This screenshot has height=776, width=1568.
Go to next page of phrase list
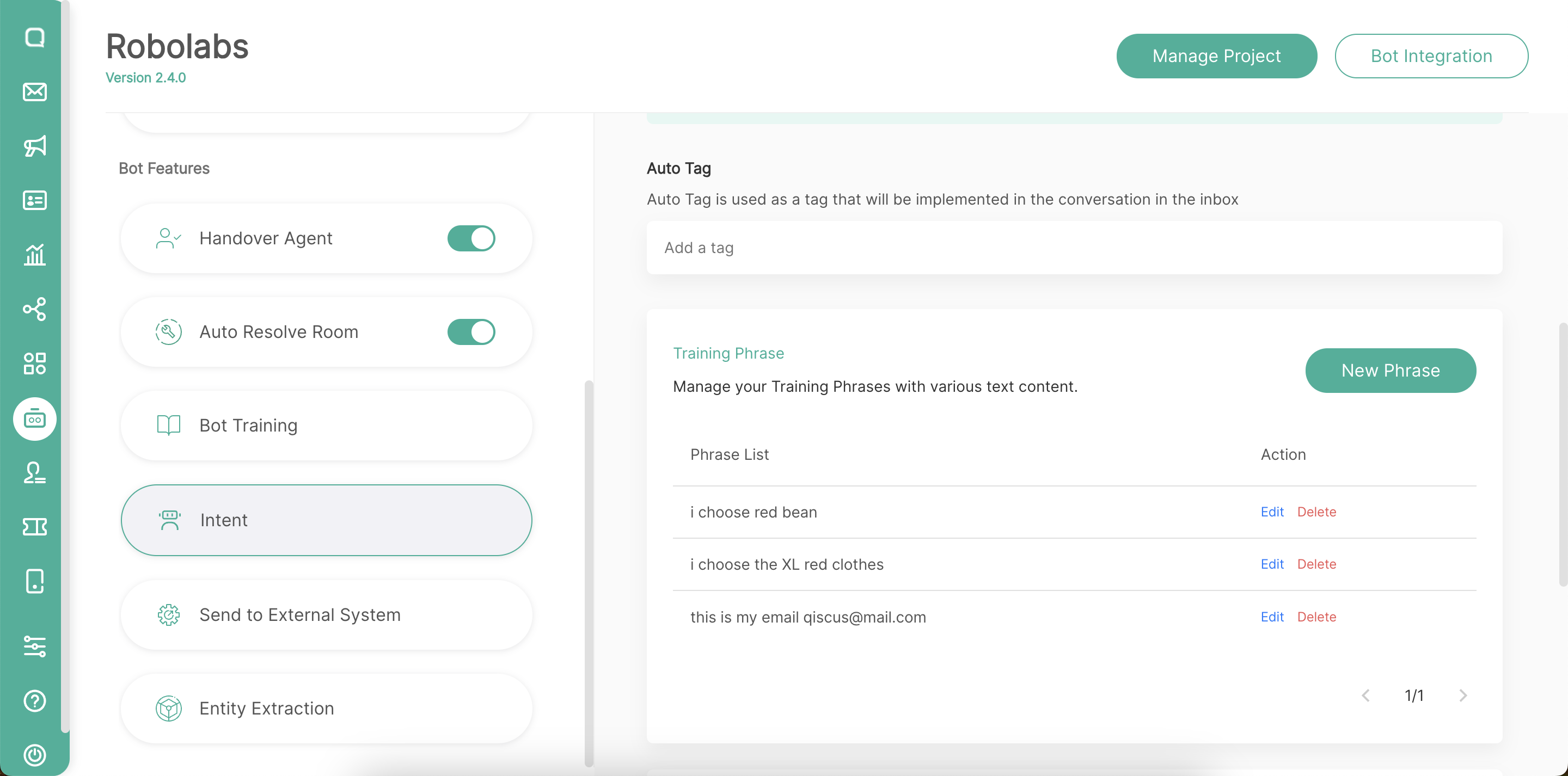[x=1463, y=695]
